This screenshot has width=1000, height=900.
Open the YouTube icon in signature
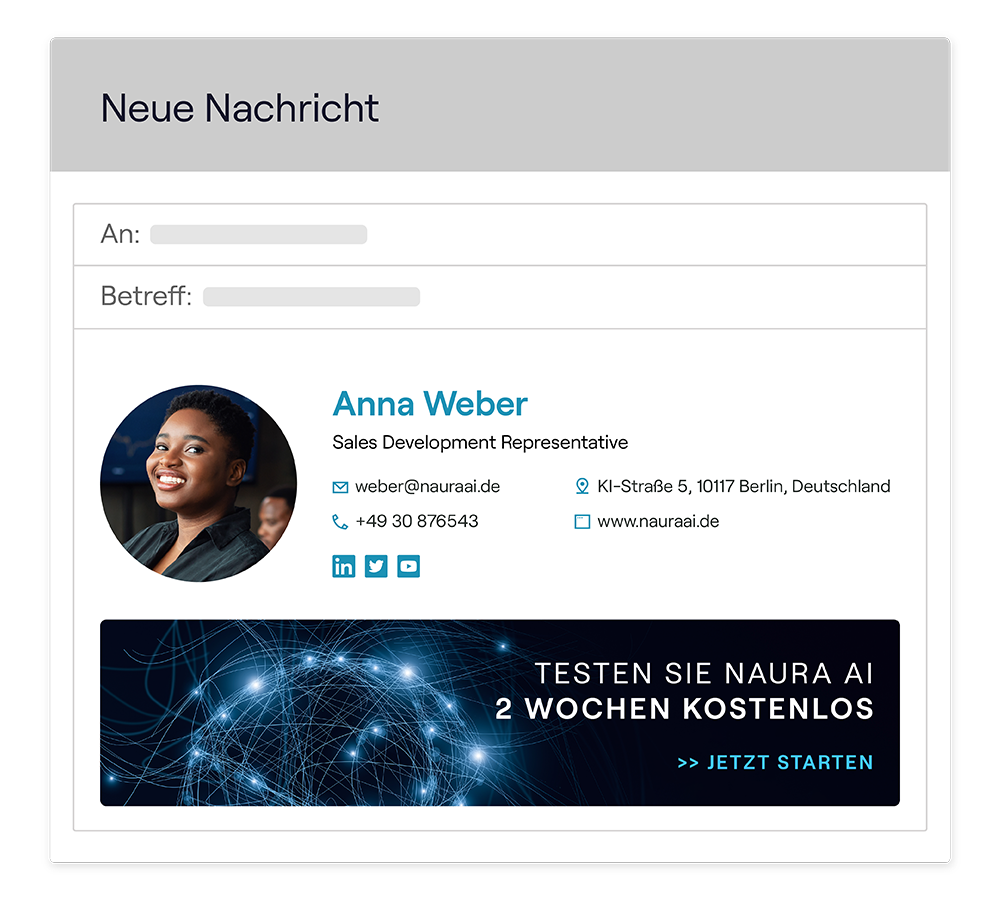coord(408,566)
